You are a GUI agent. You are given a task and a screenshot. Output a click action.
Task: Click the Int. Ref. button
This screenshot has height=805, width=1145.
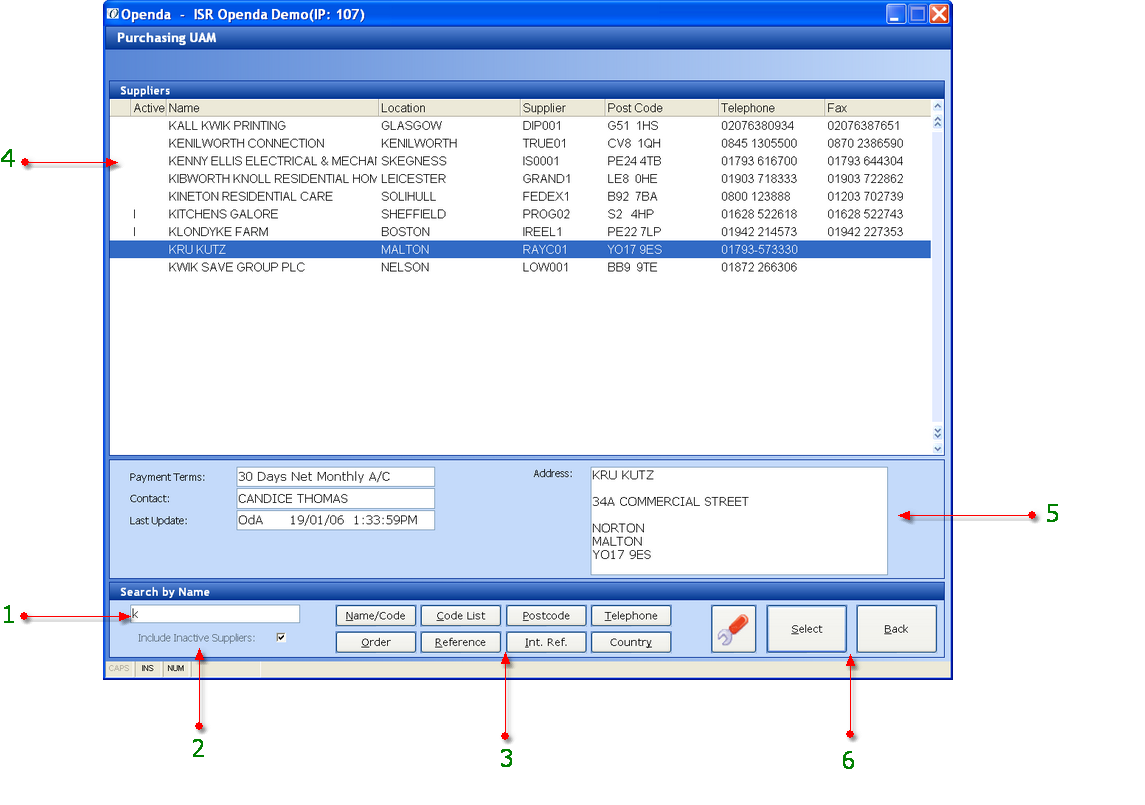click(x=545, y=642)
